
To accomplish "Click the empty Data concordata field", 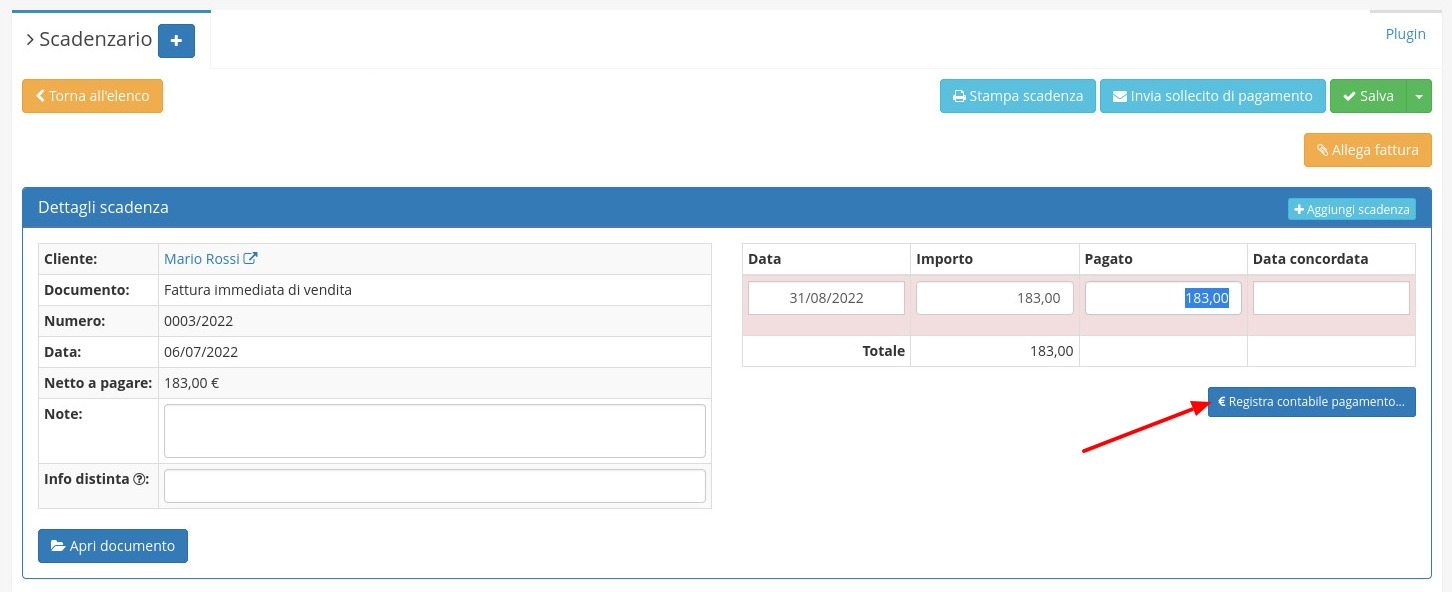I will tap(1330, 298).
